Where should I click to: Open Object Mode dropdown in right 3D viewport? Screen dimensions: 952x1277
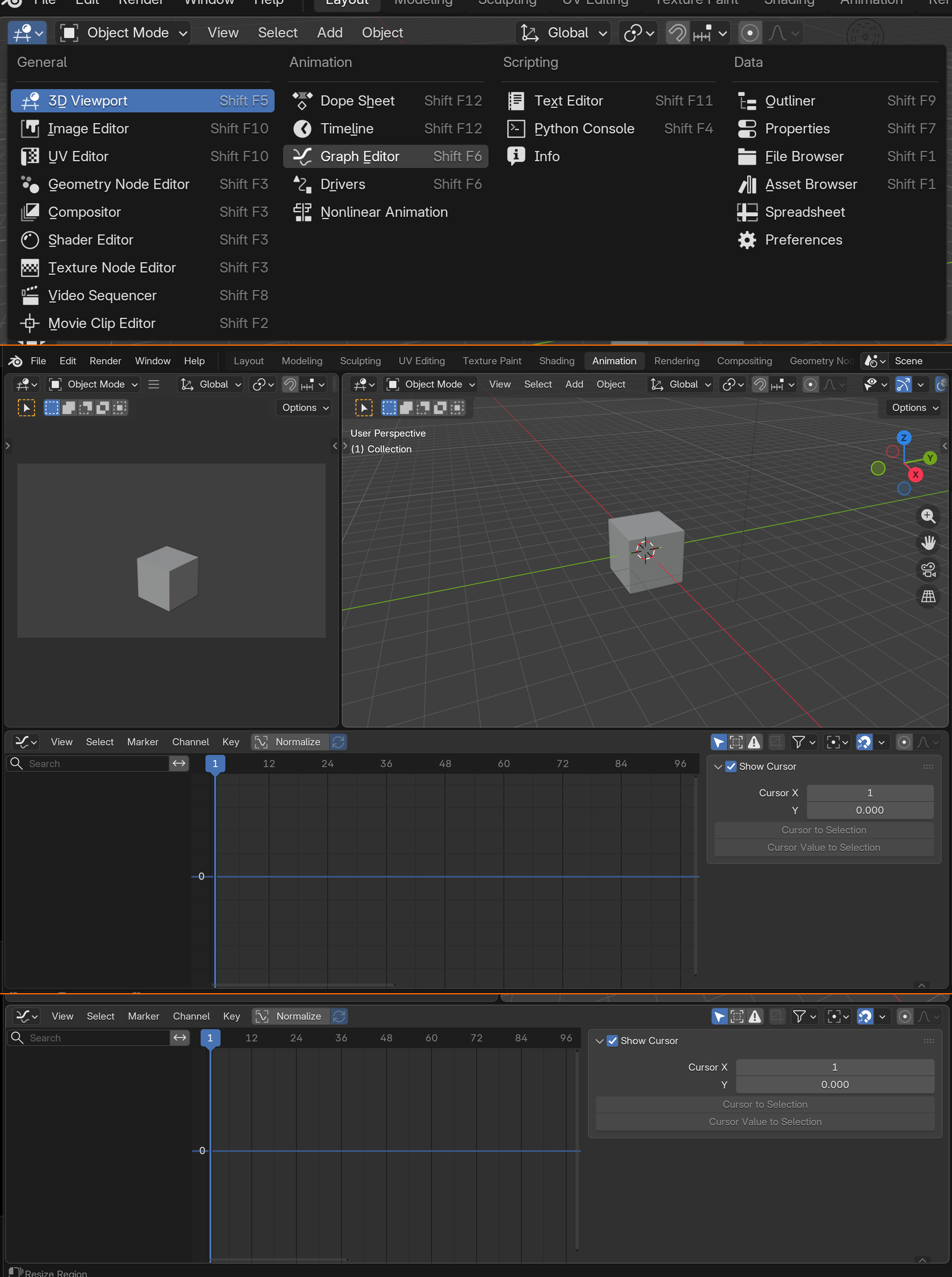coord(431,384)
